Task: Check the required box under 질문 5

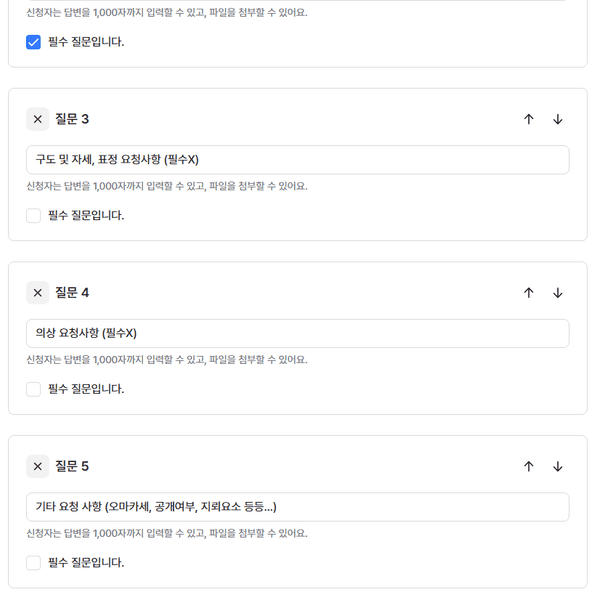Action: (34, 562)
